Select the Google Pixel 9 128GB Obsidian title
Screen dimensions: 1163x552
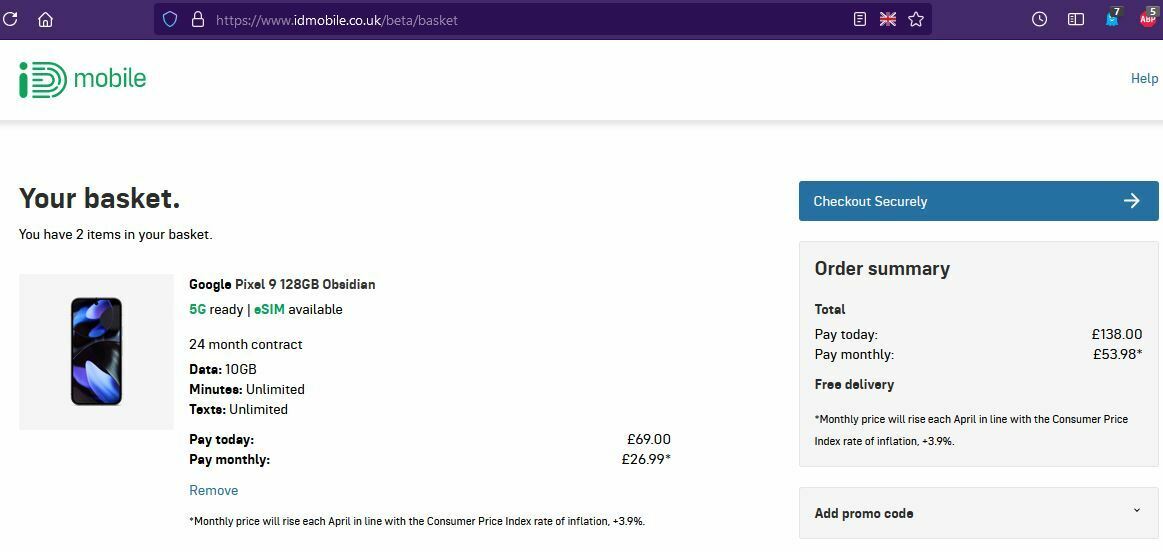click(282, 284)
